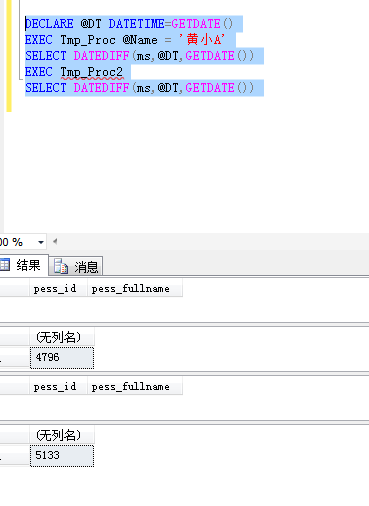Open the zoom percentage dropdown
This screenshot has height=506, width=369.
click(x=41, y=242)
